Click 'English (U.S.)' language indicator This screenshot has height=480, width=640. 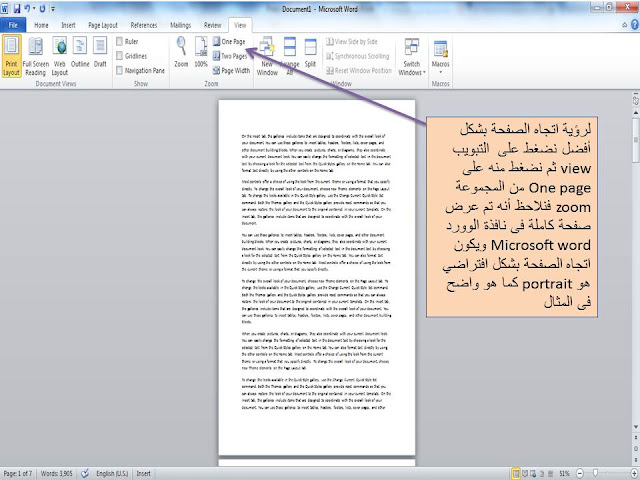click(x=112, y=473)
